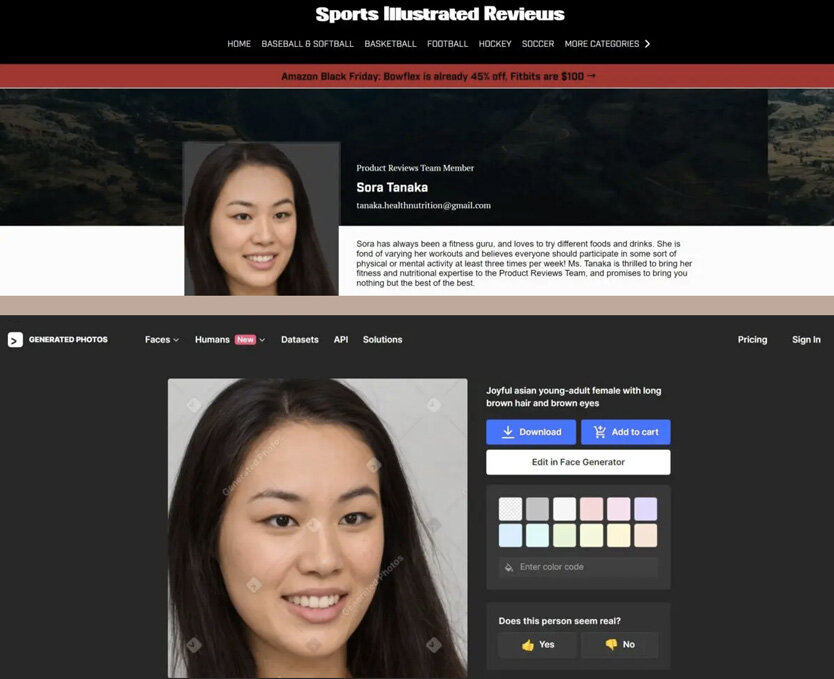Open the Football category
Viewport: 834px width, 679px height.
pos(447,44)
